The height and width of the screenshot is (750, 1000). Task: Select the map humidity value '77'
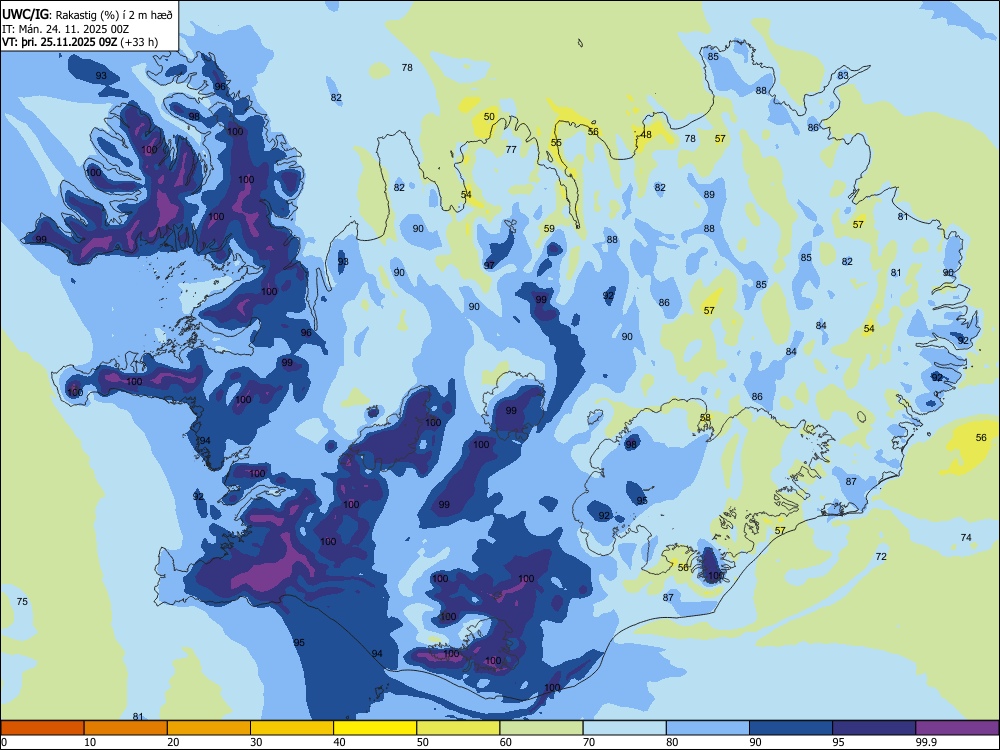[511, 150]
